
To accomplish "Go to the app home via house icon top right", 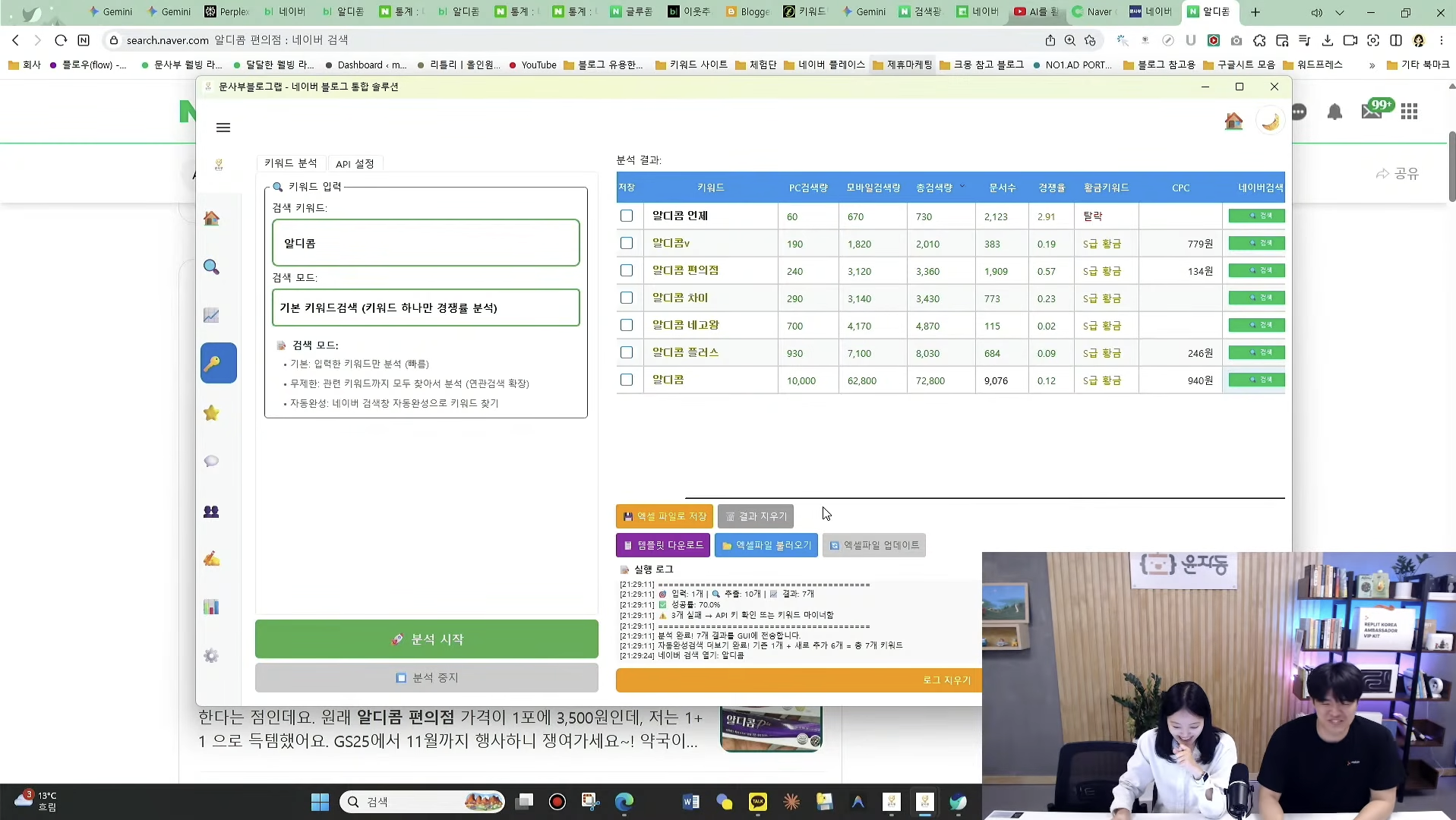I will [x=1233, y=121].
